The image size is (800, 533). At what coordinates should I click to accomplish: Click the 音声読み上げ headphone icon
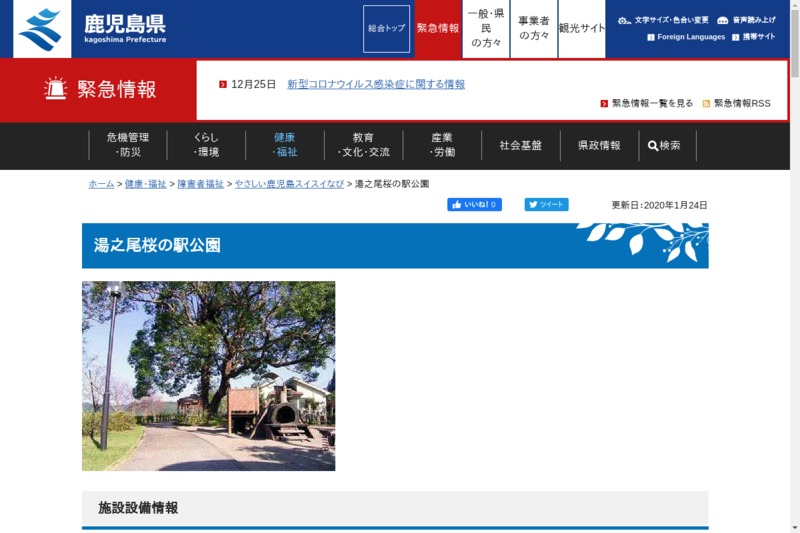722,20
